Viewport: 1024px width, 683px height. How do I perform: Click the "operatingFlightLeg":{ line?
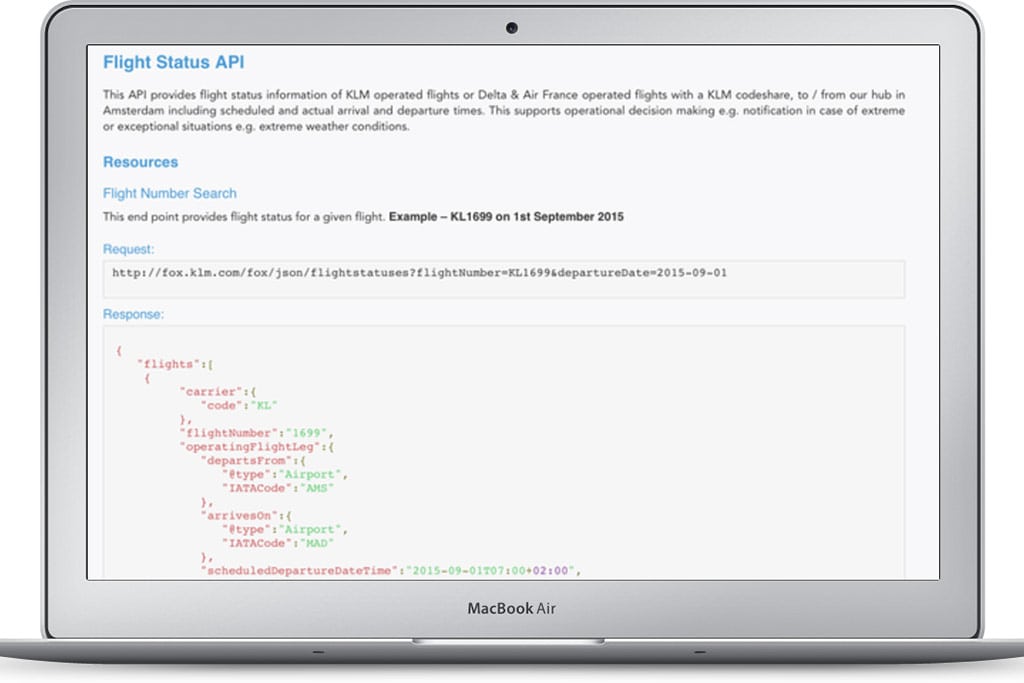point(257,447)
